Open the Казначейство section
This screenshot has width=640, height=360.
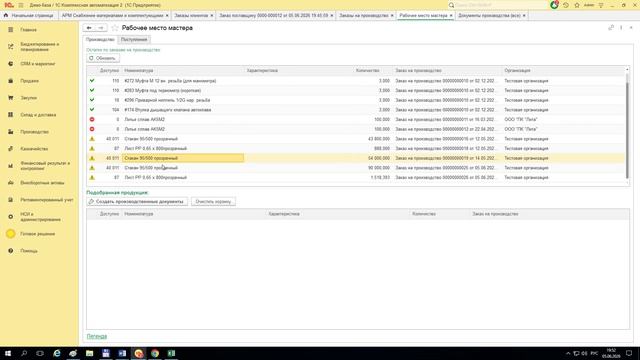34,149
